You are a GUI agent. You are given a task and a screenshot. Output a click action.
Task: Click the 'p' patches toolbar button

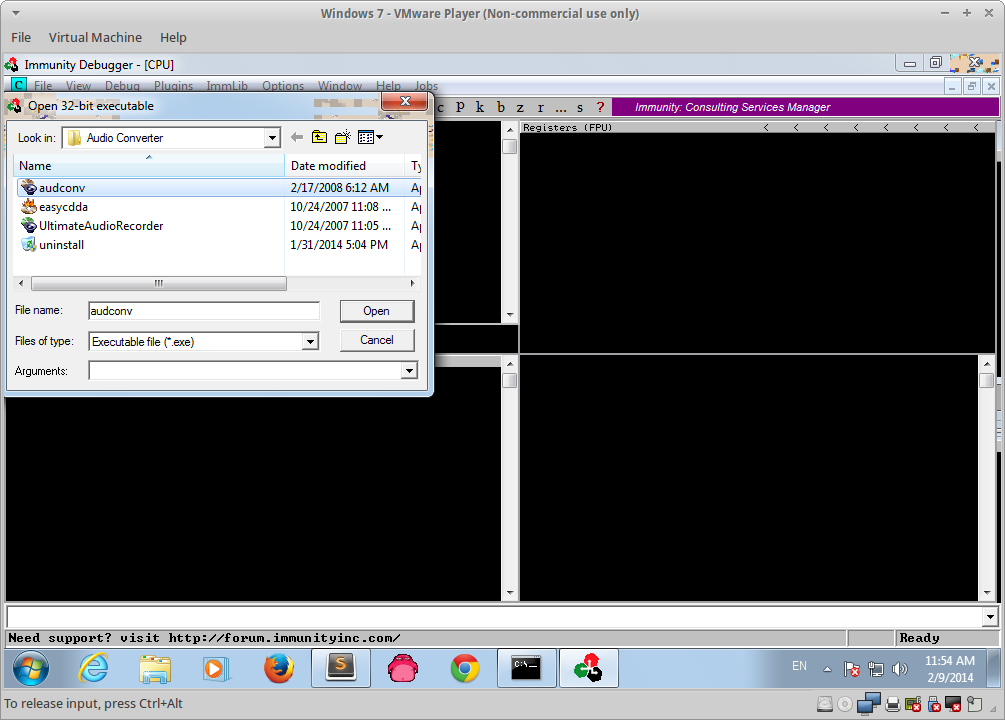point(460,107)
